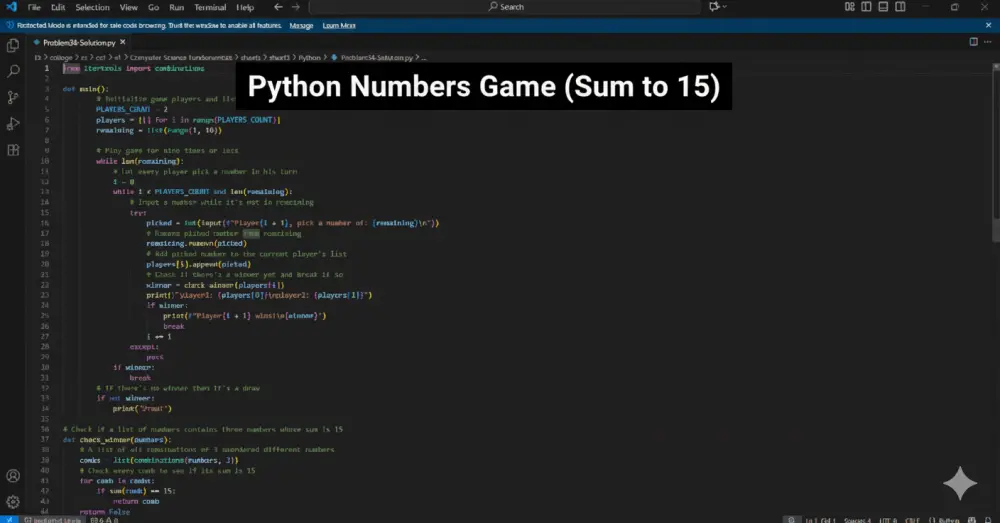Click the 'from itertools import combinations' line

pos(133,68)
